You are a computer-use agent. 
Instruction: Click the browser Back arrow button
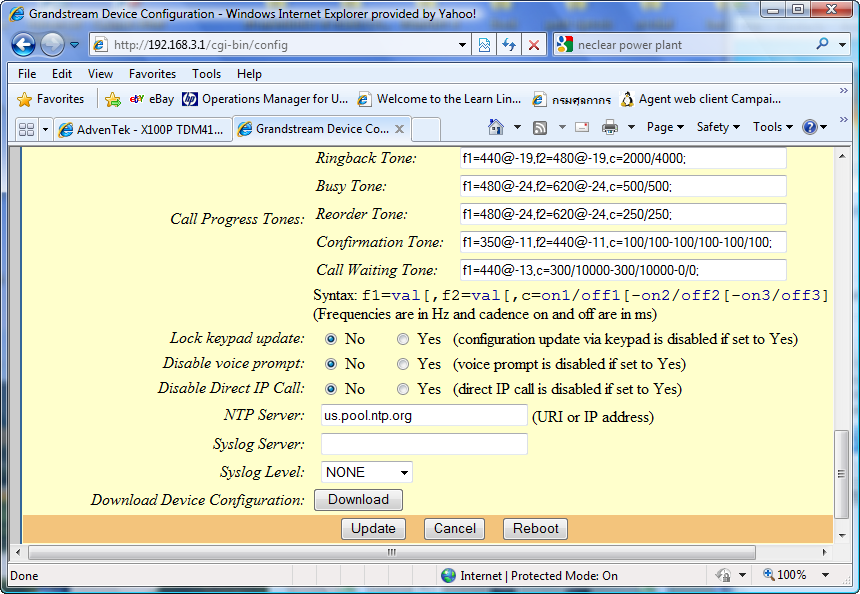pos(23,44)
